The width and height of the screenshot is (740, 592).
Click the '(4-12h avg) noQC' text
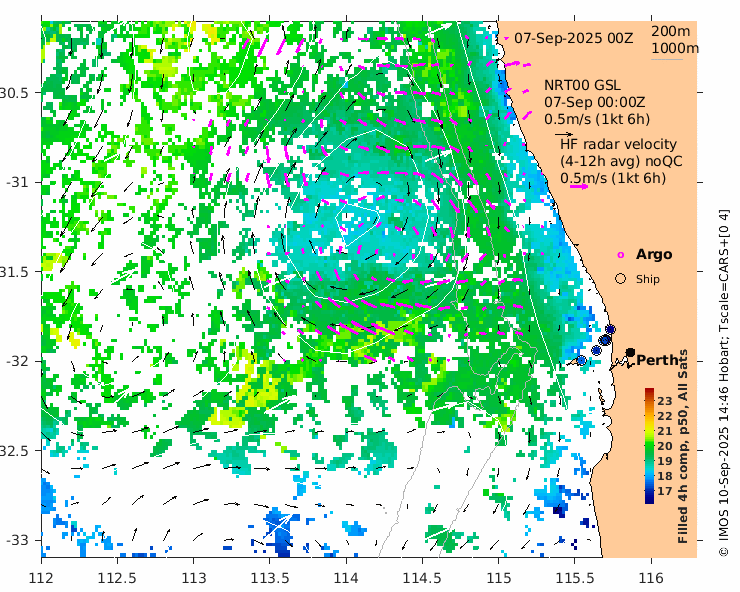[621, 161]
